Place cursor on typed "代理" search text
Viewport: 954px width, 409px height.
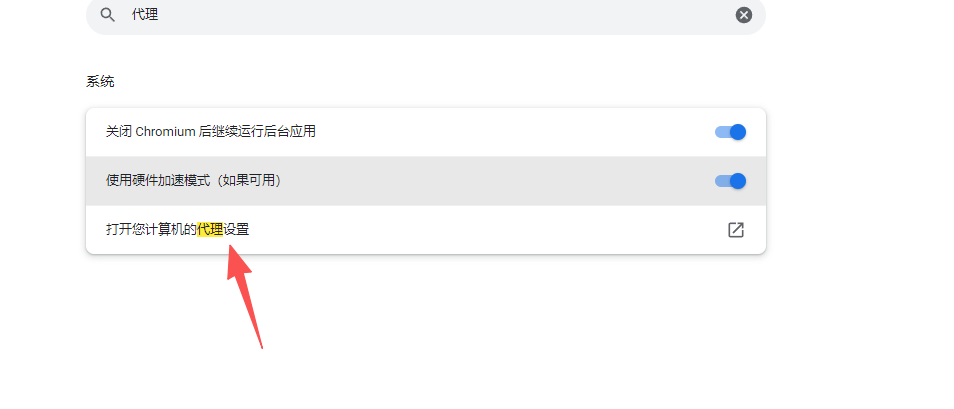coord(145,15)
